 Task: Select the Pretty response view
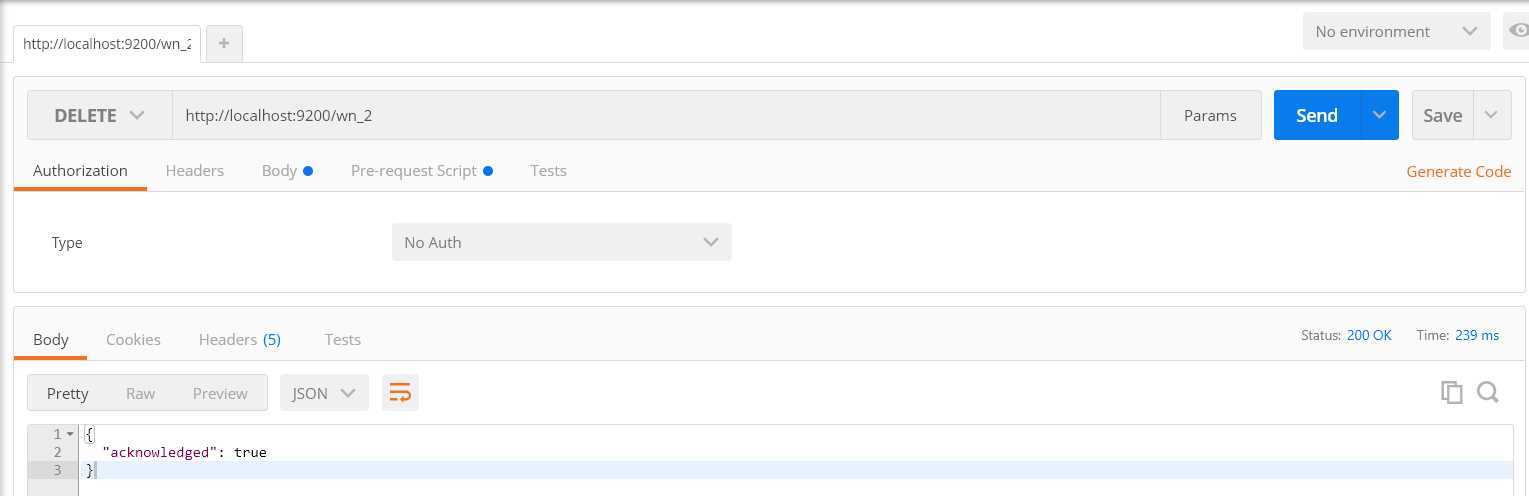68,393
